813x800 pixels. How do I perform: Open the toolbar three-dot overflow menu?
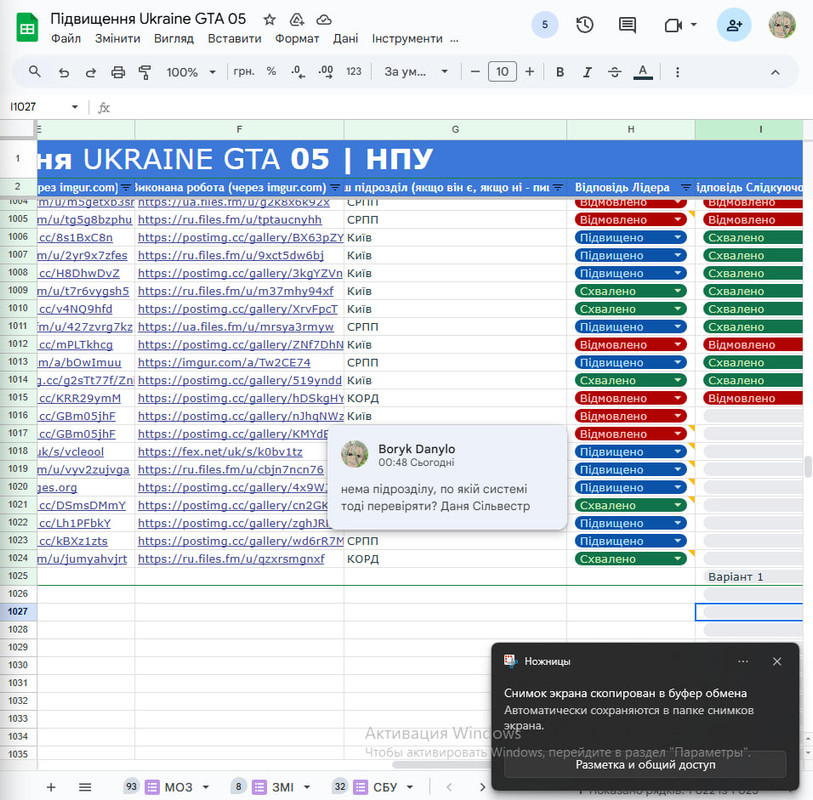(677, 72)
